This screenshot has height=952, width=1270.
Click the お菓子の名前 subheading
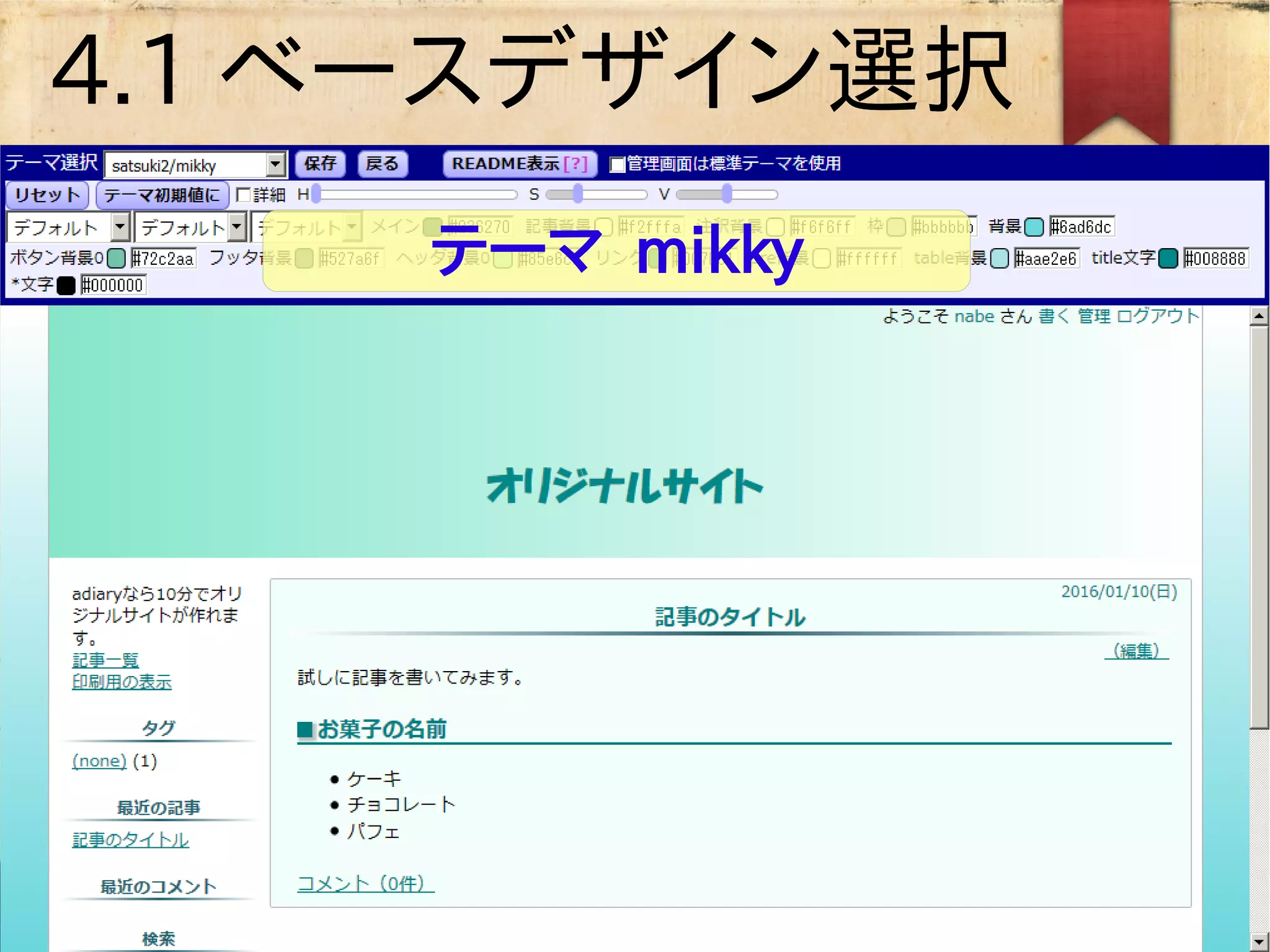[382, 729]
